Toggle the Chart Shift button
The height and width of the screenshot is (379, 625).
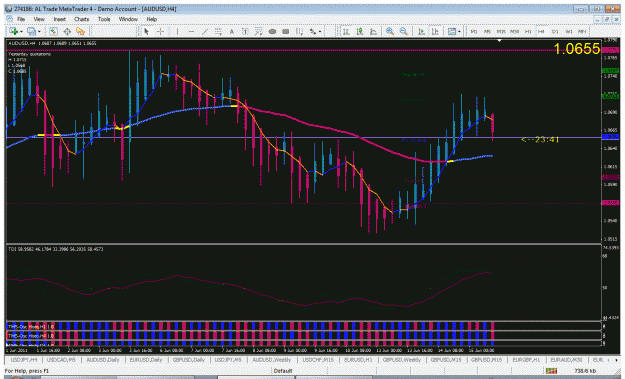[x=434, y=31]
